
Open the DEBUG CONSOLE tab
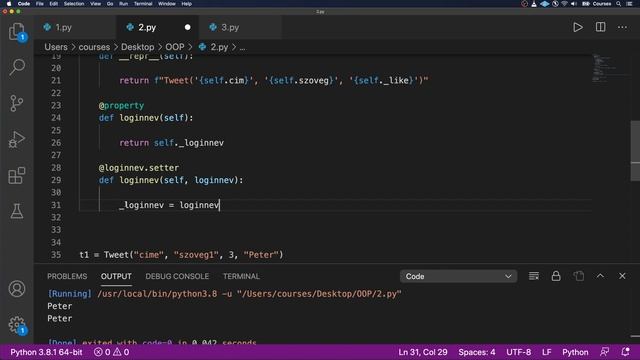[177, 276]
